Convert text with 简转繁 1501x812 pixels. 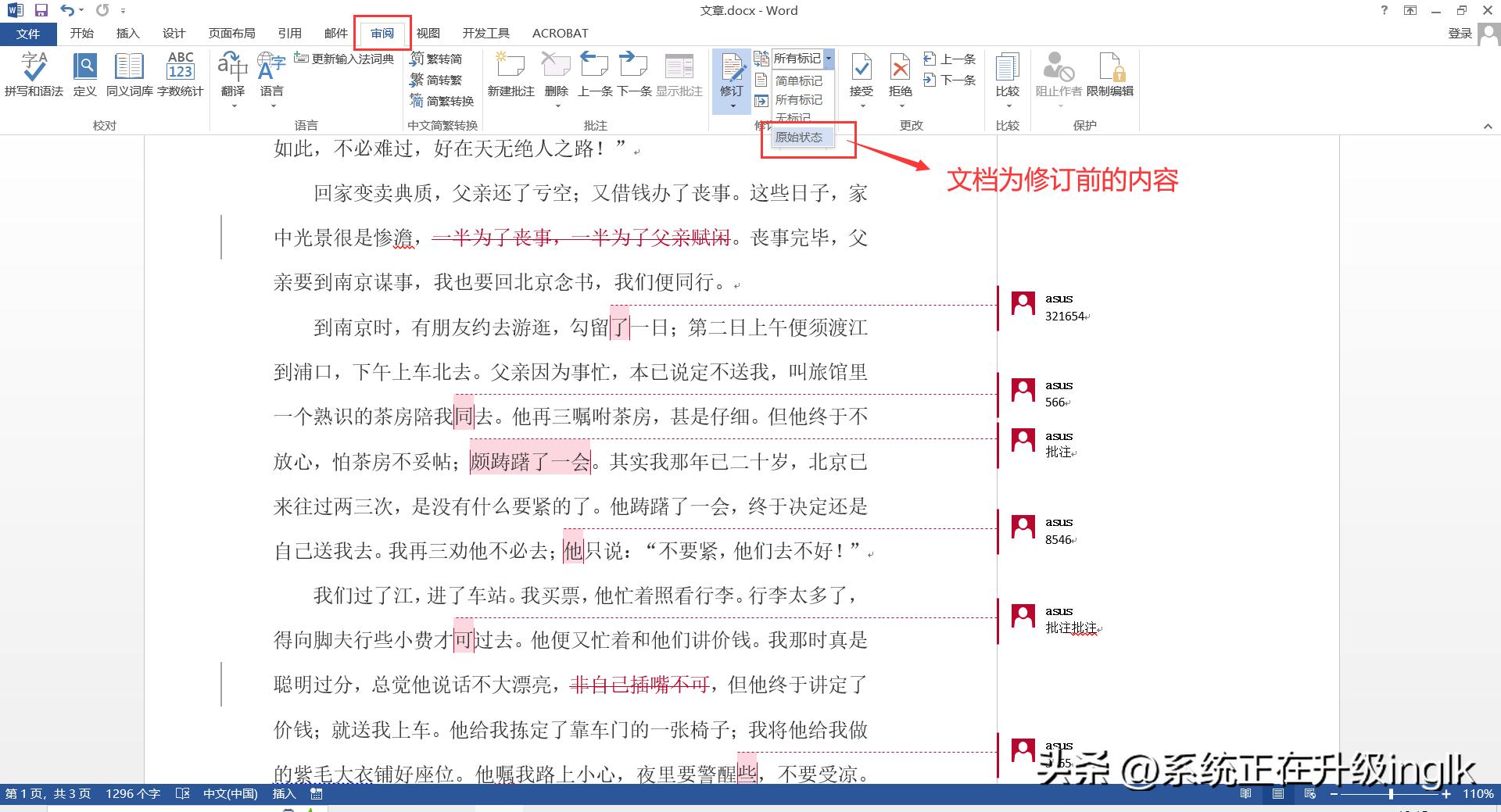(436, 80)
